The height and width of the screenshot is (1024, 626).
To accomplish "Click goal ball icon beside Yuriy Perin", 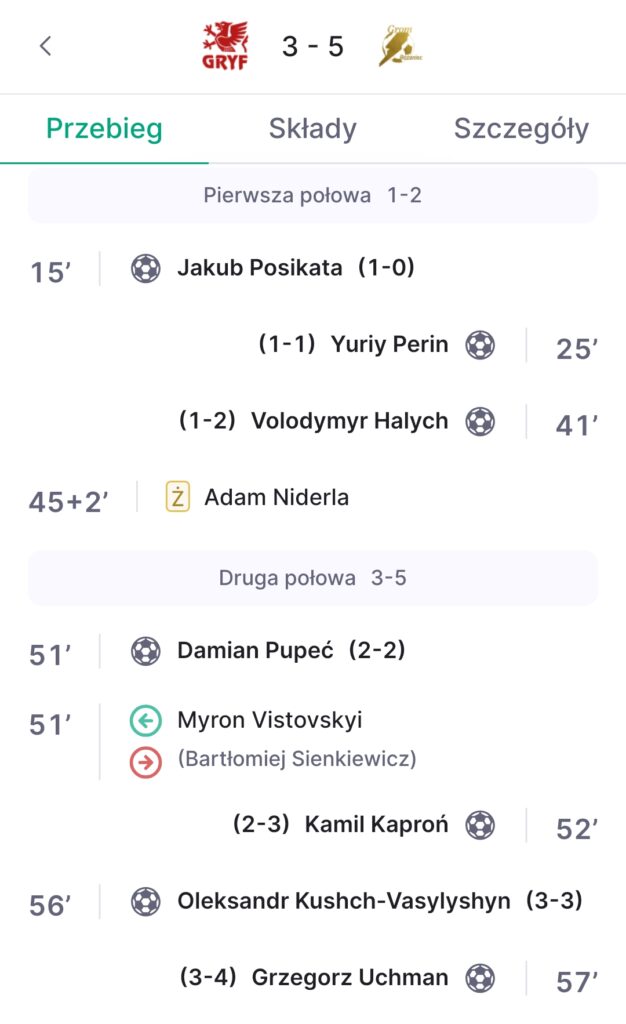I will pos(480,345).
